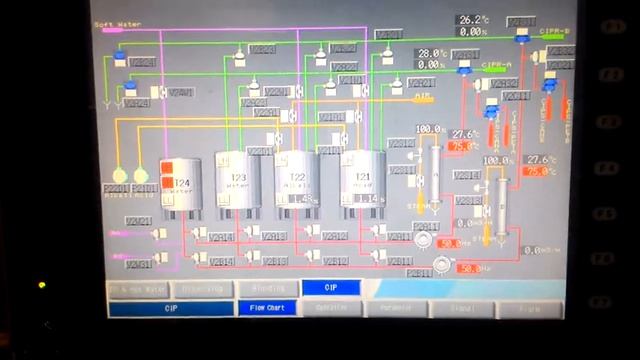Viewport: 640px width, 360px height.
Task: Click valve V2S14 symbol
Action: (x=482, y=188)
